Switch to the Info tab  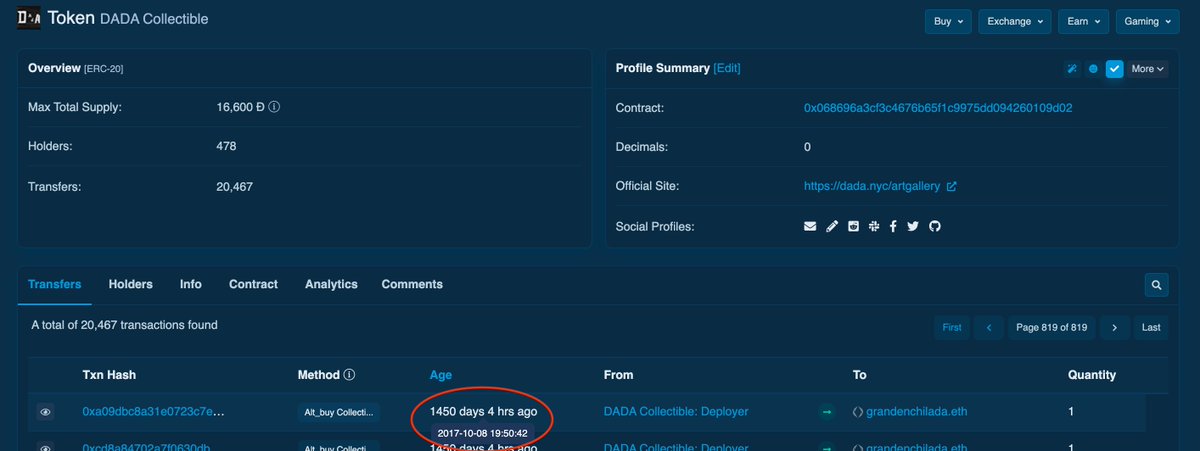[191, 284]
